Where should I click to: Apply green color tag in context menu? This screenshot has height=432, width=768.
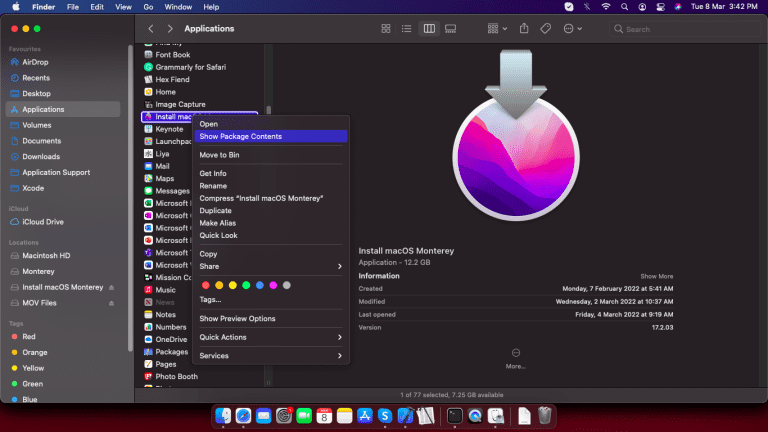pos(246,285)
